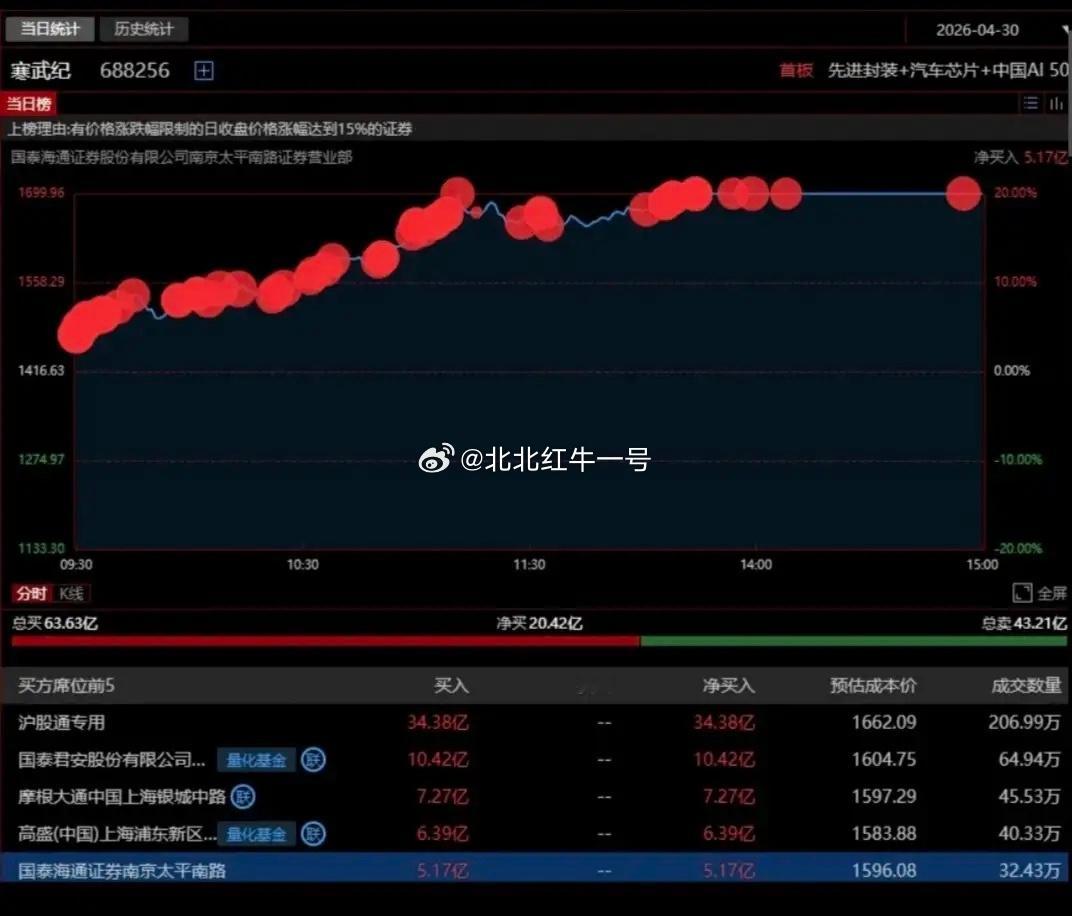Select 摩根大通中国上海银城中路 seat row
This screenshot has height=916, width=1072.
(x=536, y=796)
